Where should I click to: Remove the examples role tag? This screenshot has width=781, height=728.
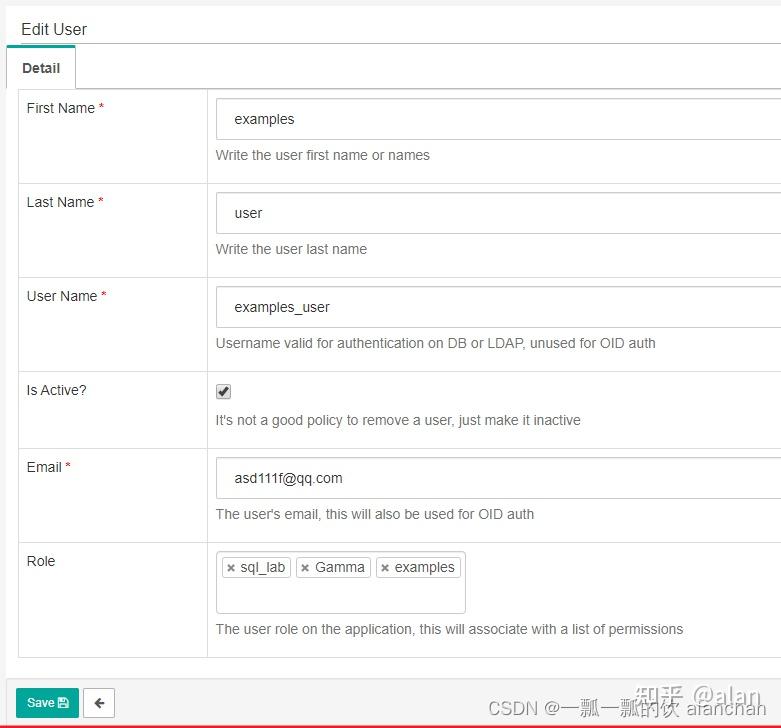pos(385,568)
